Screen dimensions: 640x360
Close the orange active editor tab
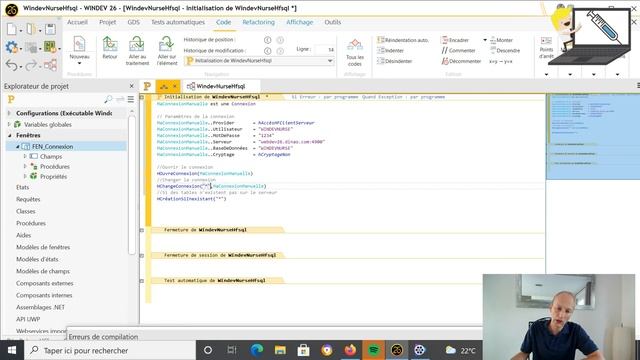[x=175, y=87]
